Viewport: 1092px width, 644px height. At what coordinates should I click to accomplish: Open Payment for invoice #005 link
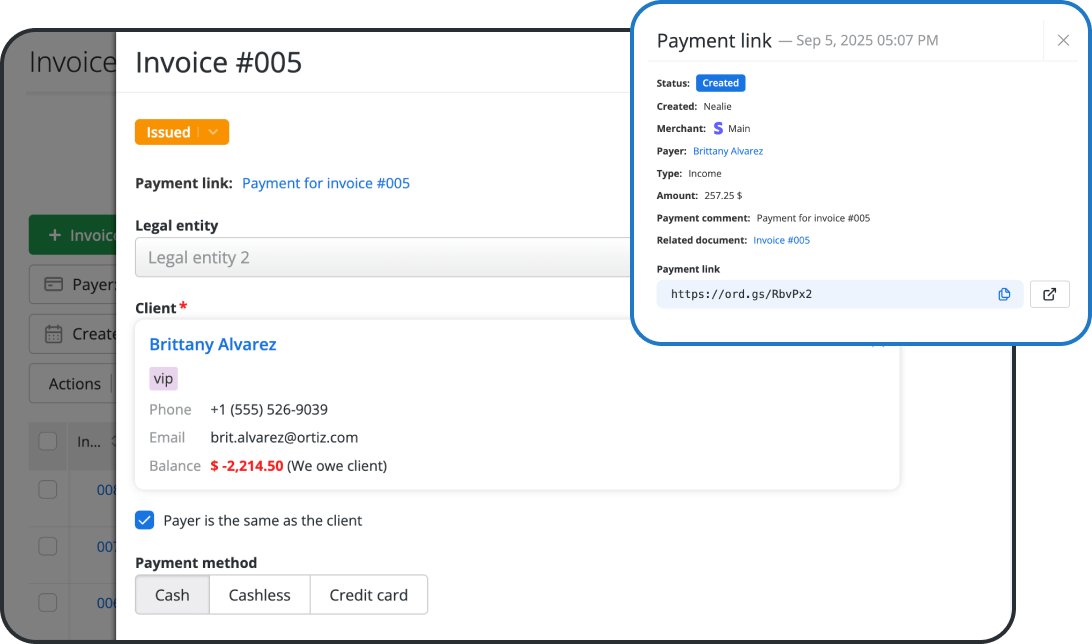tap(326, 183)
